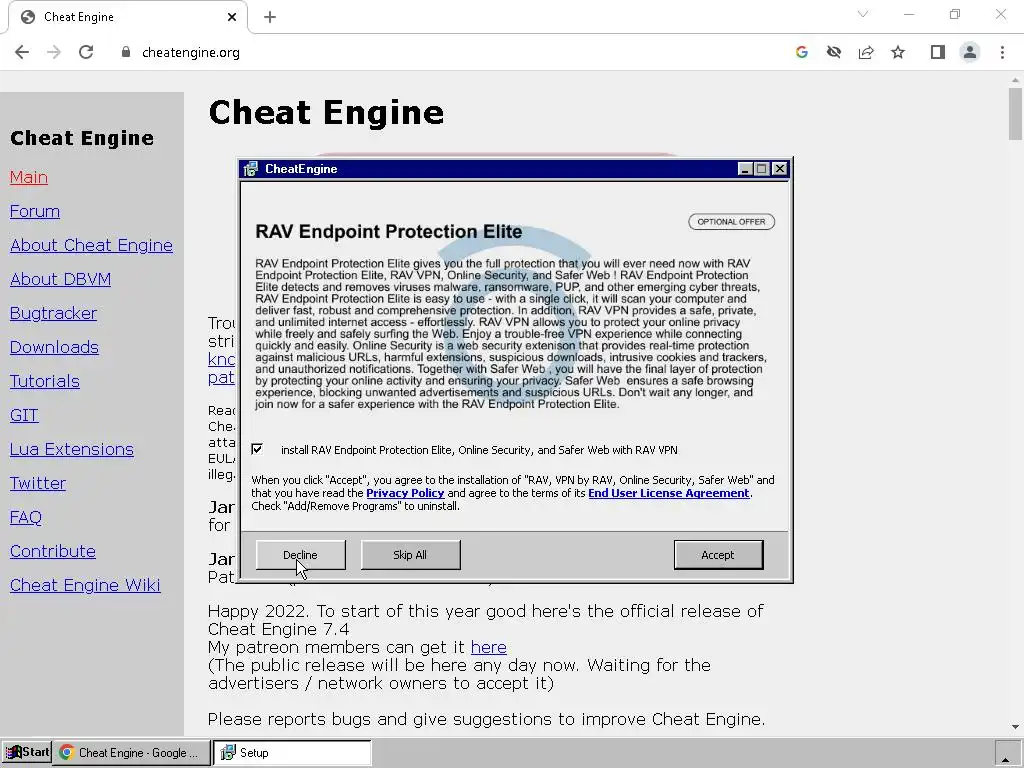Open Google icon in the address bar
Viewport: 1024px width, 768px height.
(x=802, y=52)
